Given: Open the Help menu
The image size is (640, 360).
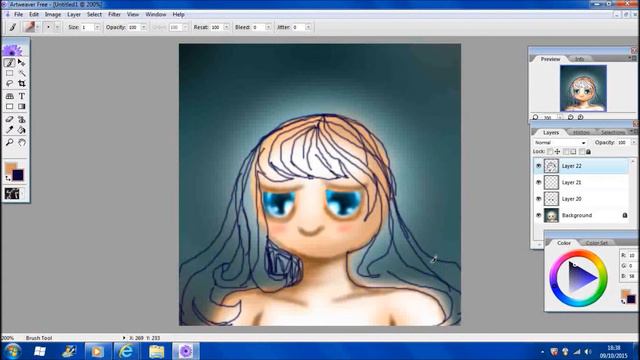Looking at the screenshot, I should tap(178, 14).
